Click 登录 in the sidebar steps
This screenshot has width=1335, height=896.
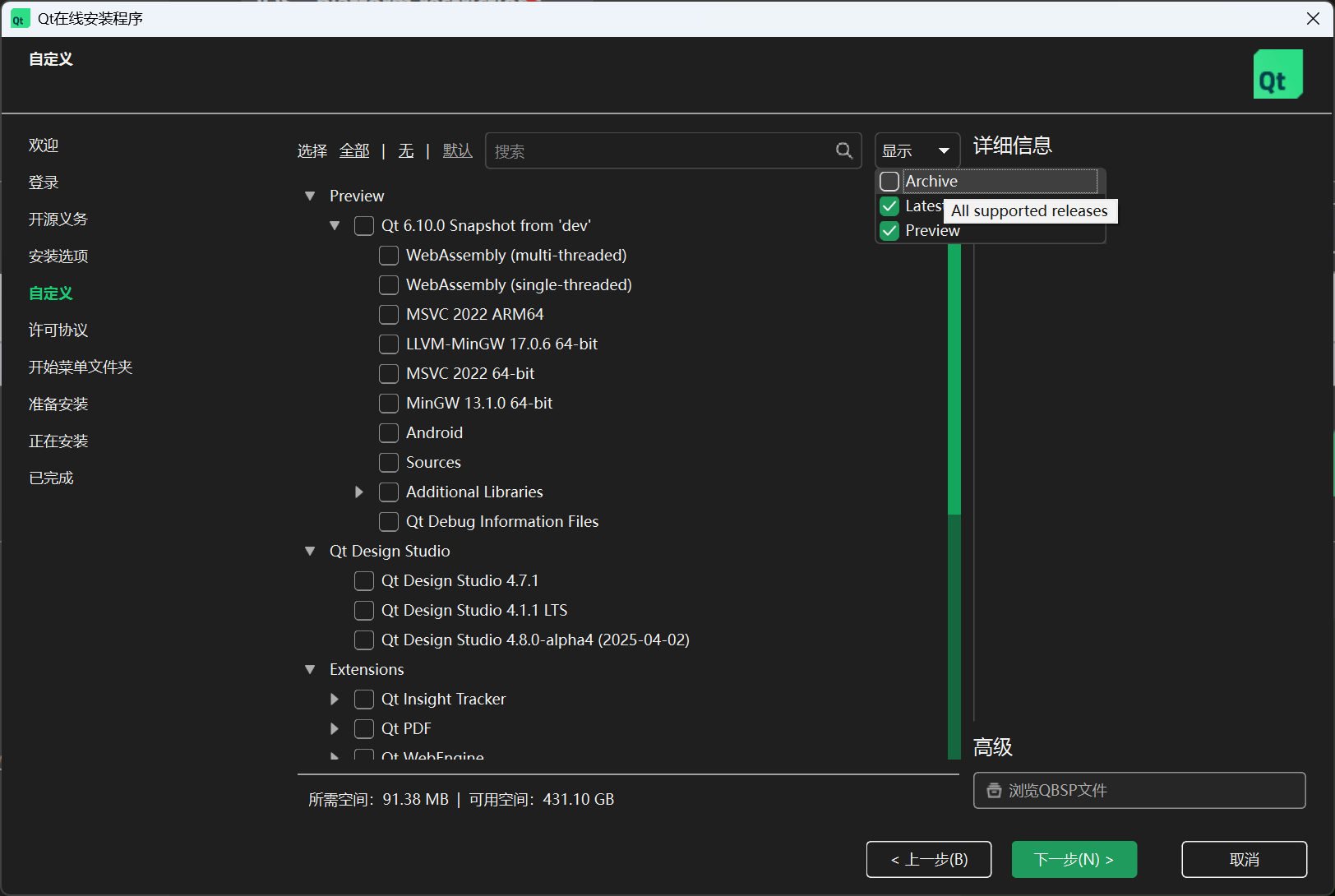pyautogui.click(x=44, y=182)
